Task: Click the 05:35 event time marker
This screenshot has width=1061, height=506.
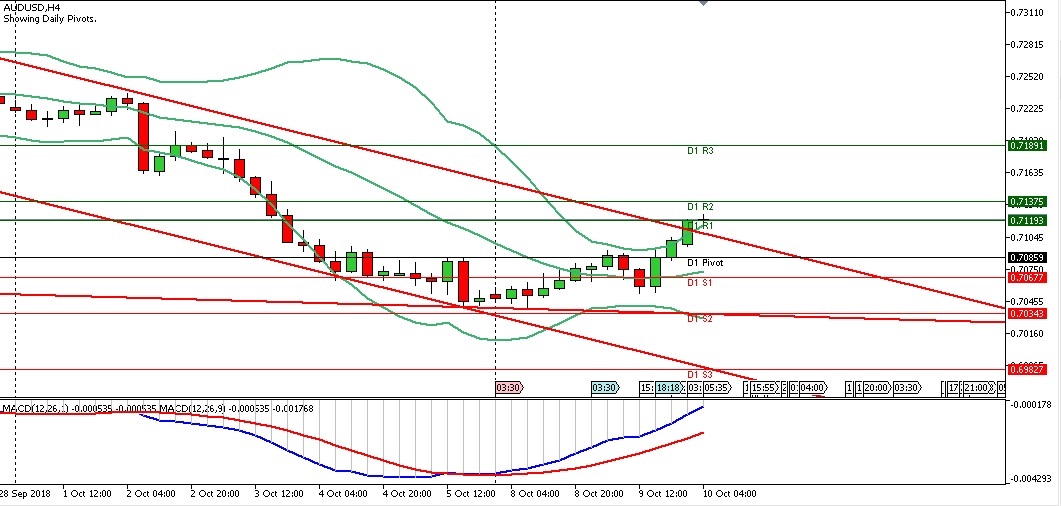Action: [713, 387]
